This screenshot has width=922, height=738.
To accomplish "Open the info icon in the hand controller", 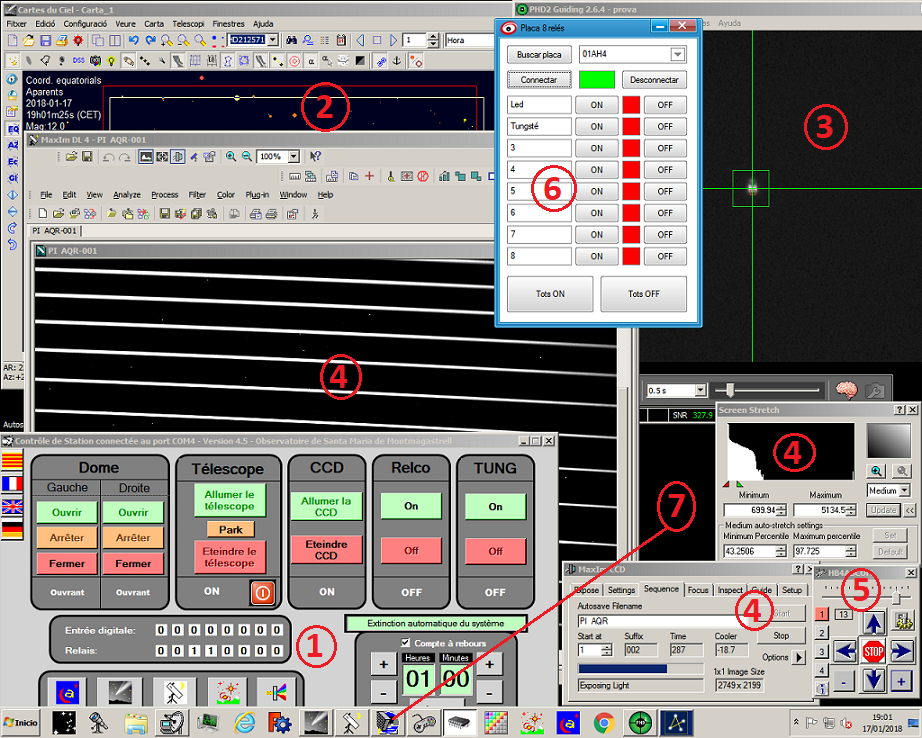I will point(822,688).
